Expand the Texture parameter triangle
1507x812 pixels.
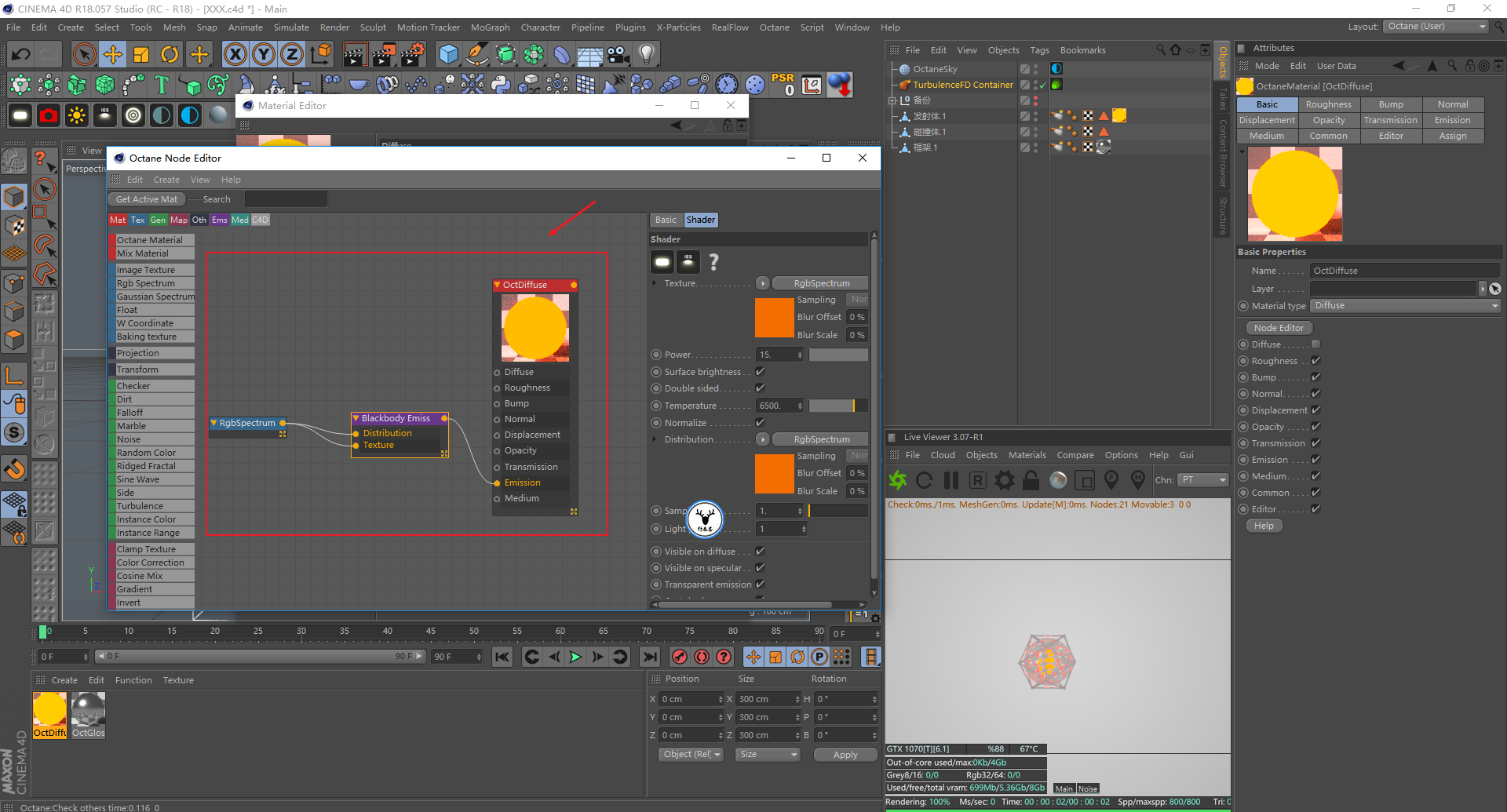click(x=655, y=282)
